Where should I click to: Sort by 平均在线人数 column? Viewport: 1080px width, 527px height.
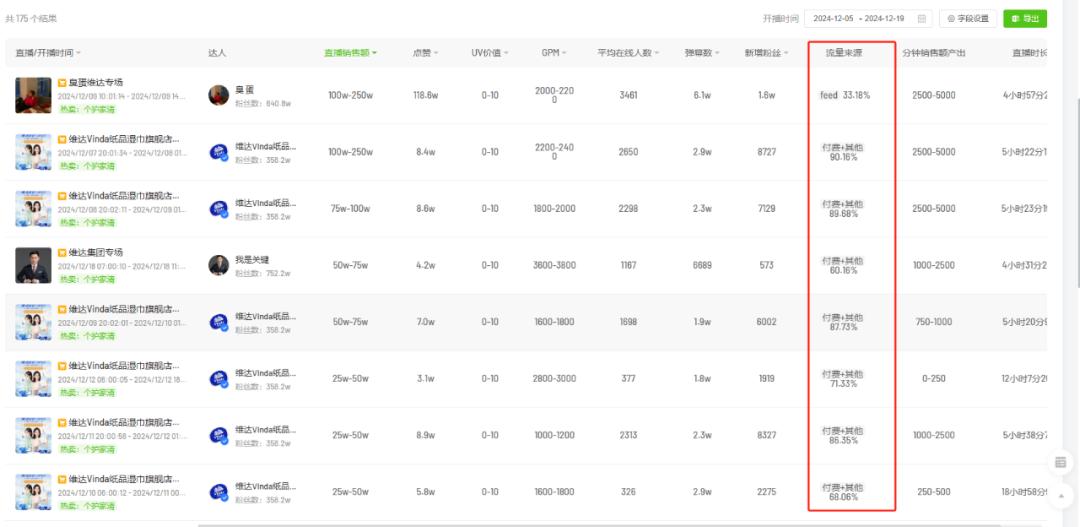628,53
